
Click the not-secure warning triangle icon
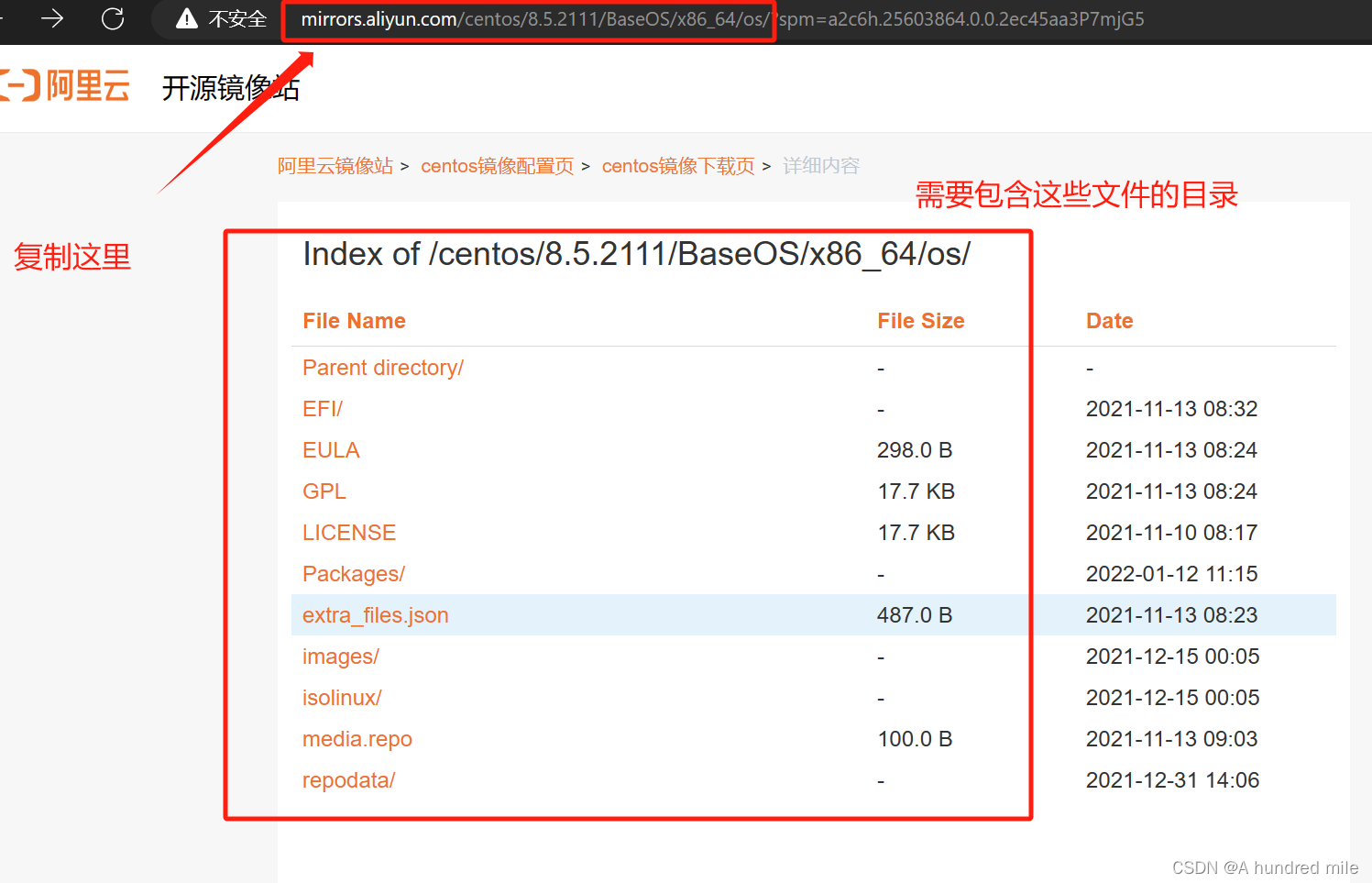tap(187, 18)
